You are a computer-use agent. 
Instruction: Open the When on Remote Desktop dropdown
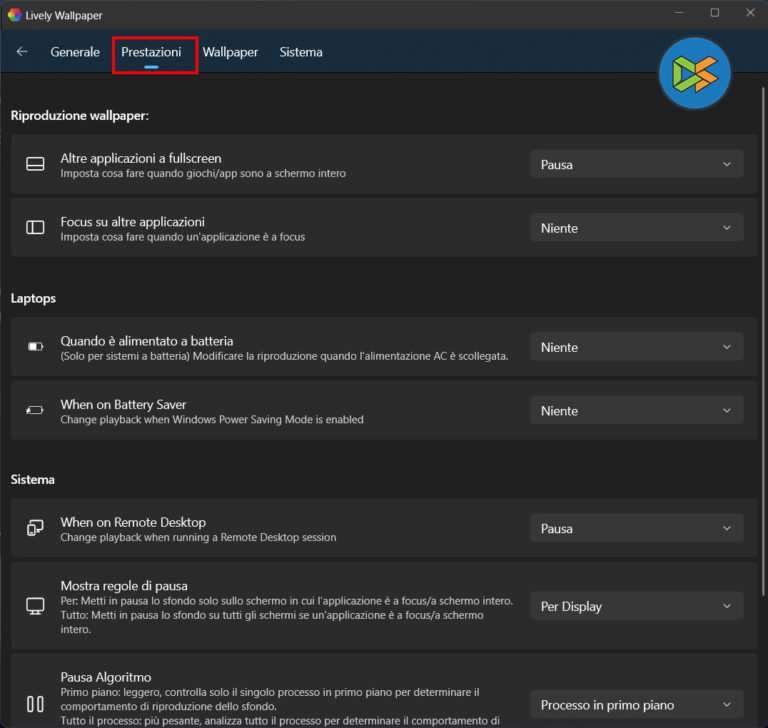coord(636,528)
